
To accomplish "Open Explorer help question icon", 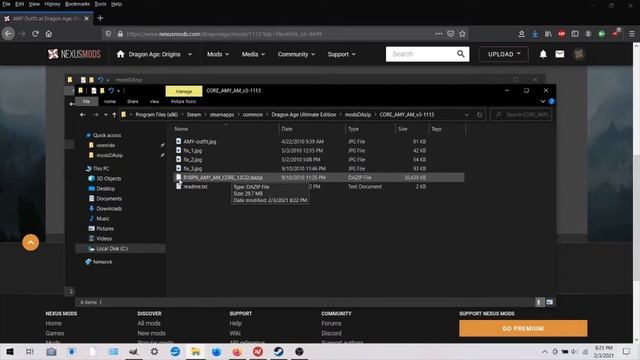I will pos(551,101).
